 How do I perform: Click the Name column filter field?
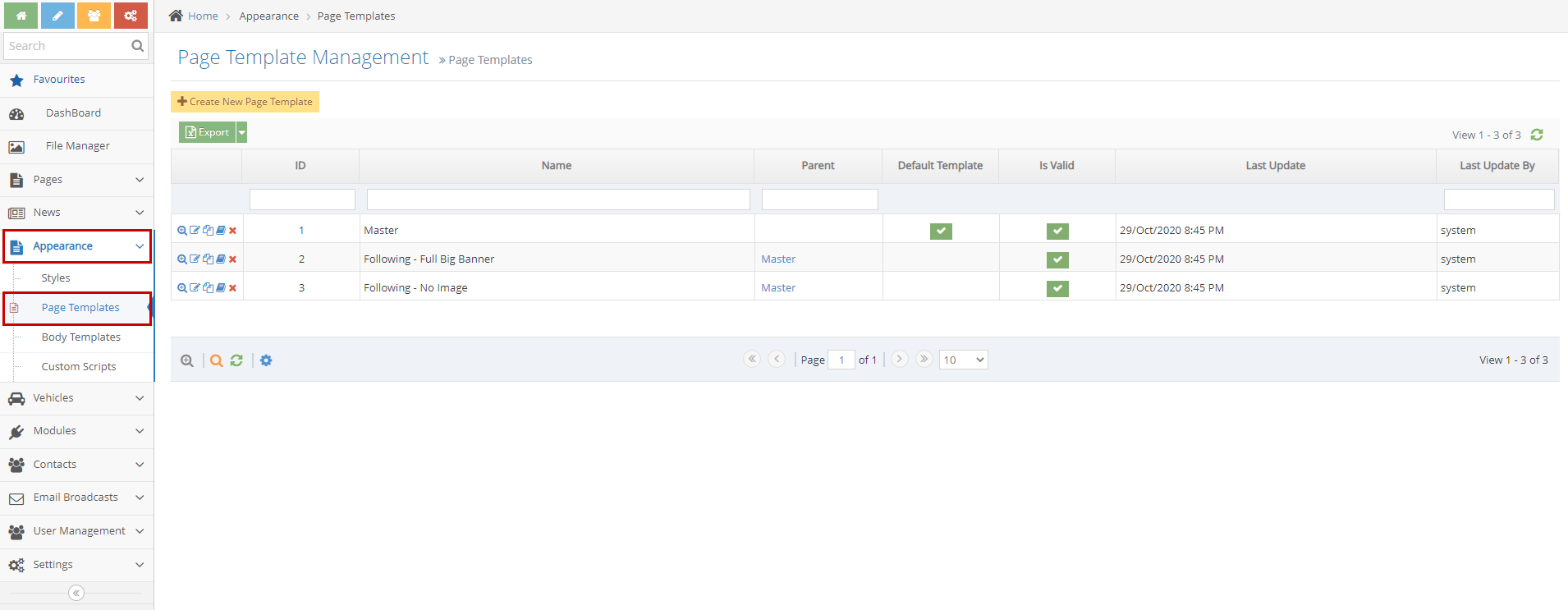pyautogui.click(x=558, y=200)
